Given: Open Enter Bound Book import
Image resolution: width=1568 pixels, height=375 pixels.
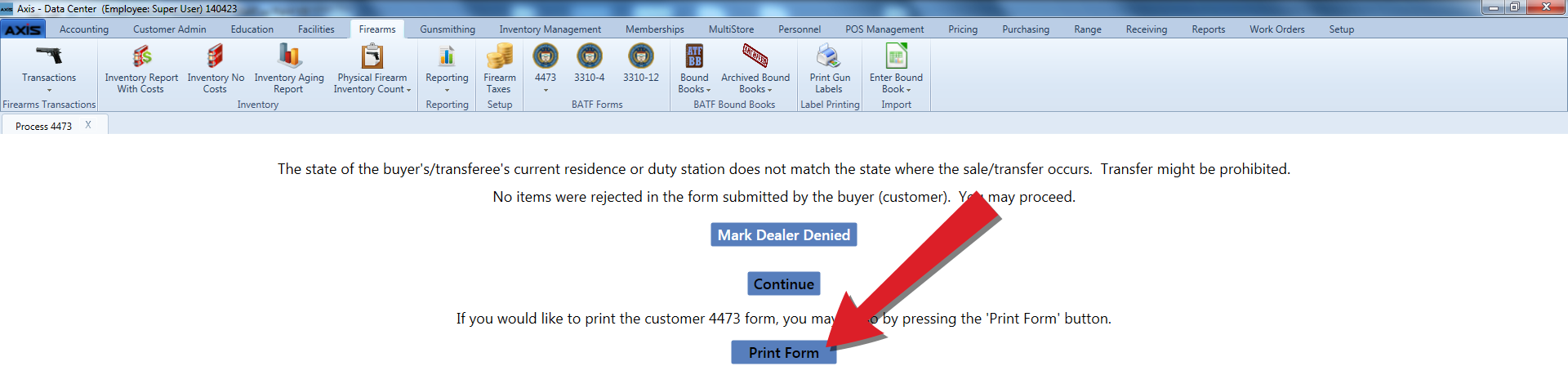Looking at the screenshot, I should [x=896, y=69].
